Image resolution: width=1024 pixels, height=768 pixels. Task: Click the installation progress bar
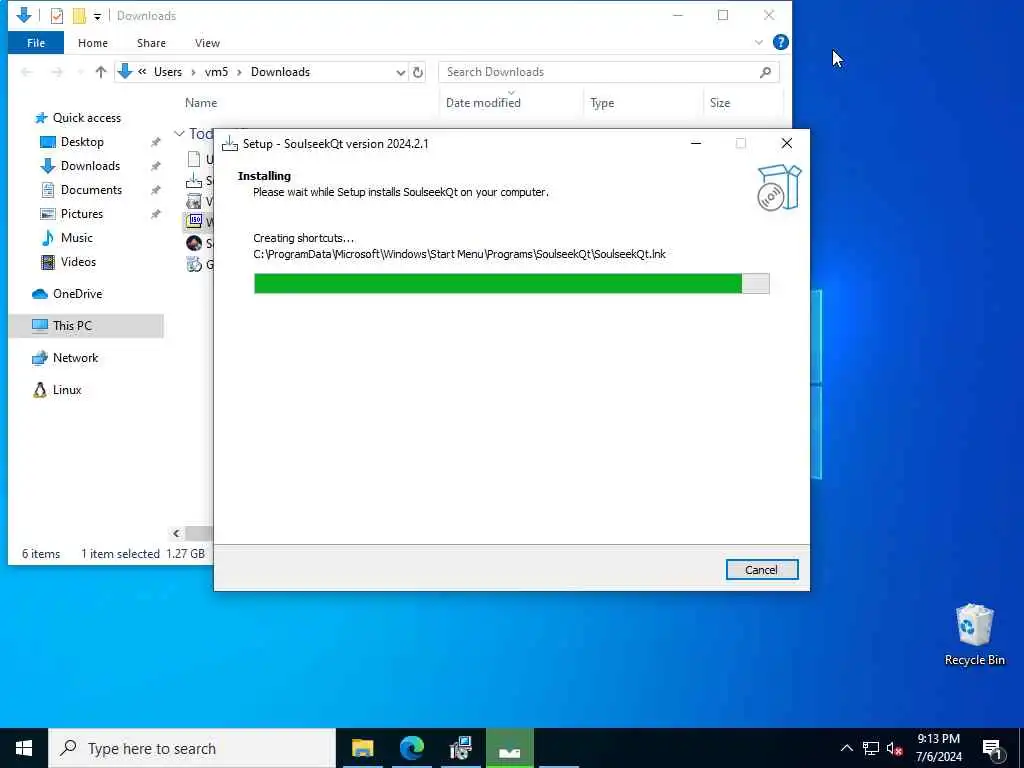click(x=511, y=283)
